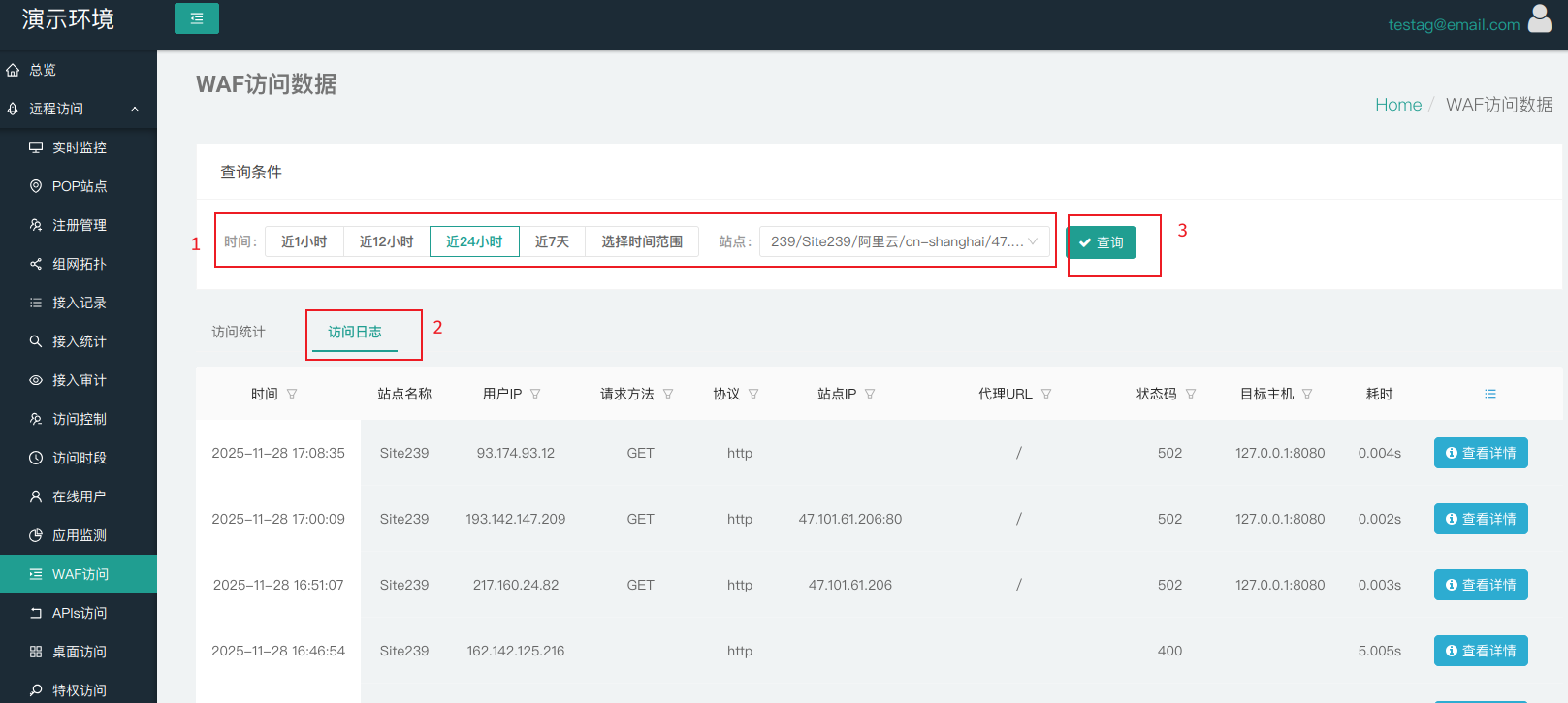
Task: Click IP 162.142.125.216 cell
Action: pos(516,651)
